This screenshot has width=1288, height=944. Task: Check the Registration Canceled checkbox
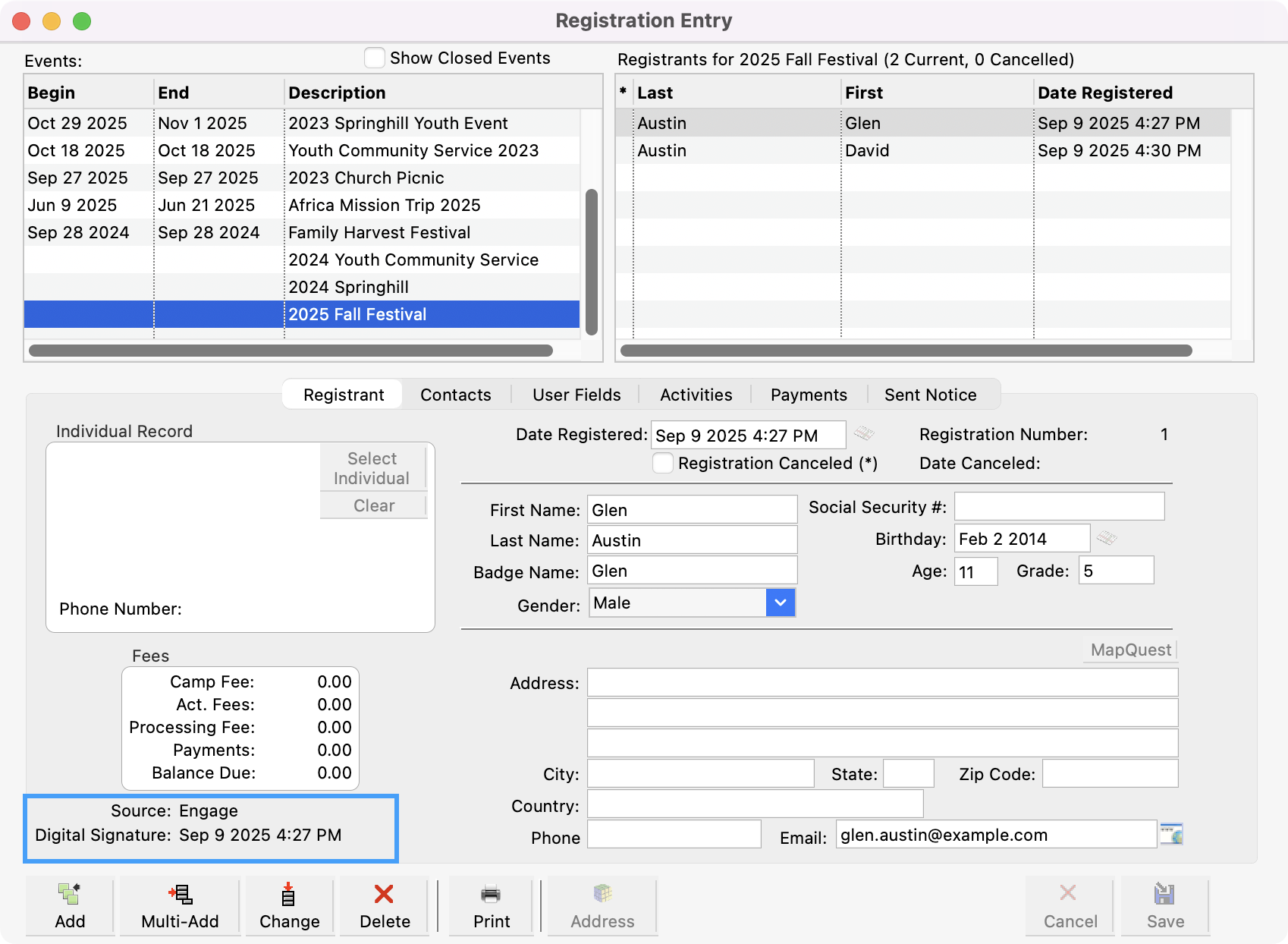(662, 463)
